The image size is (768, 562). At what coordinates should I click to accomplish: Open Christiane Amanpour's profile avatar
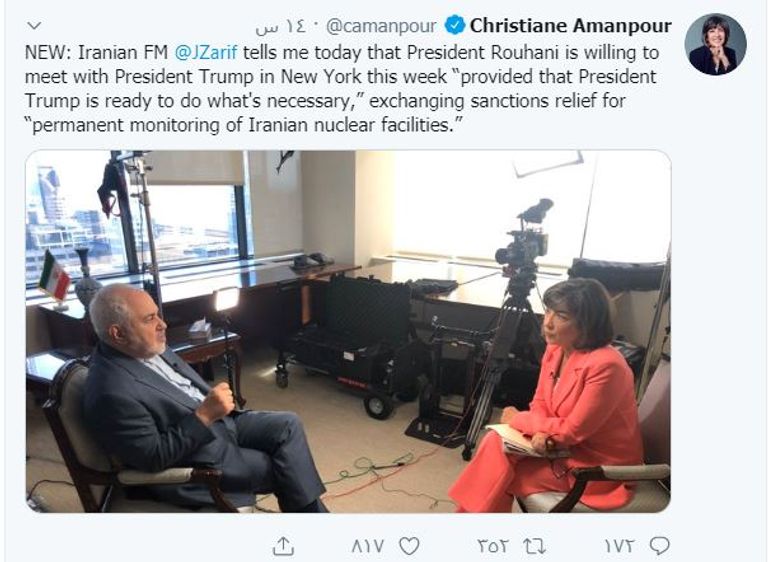(x=715, y=44)
